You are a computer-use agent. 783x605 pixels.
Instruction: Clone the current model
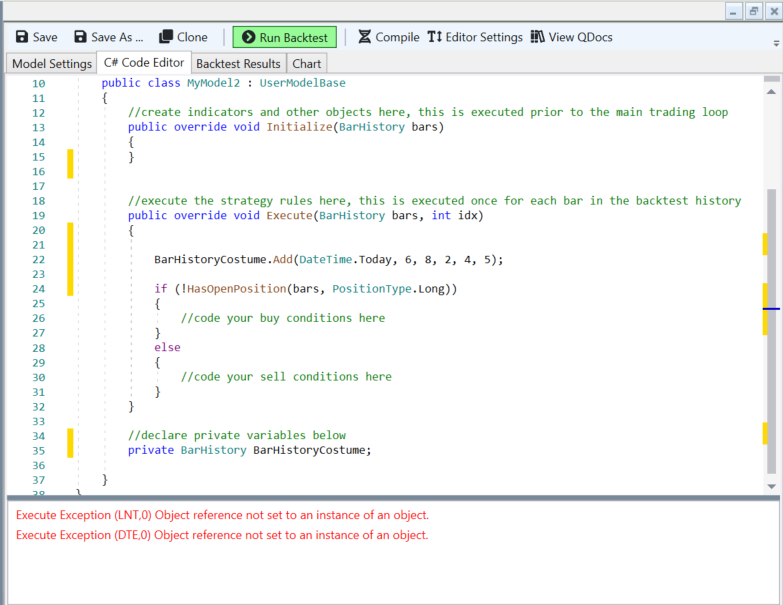183,37
